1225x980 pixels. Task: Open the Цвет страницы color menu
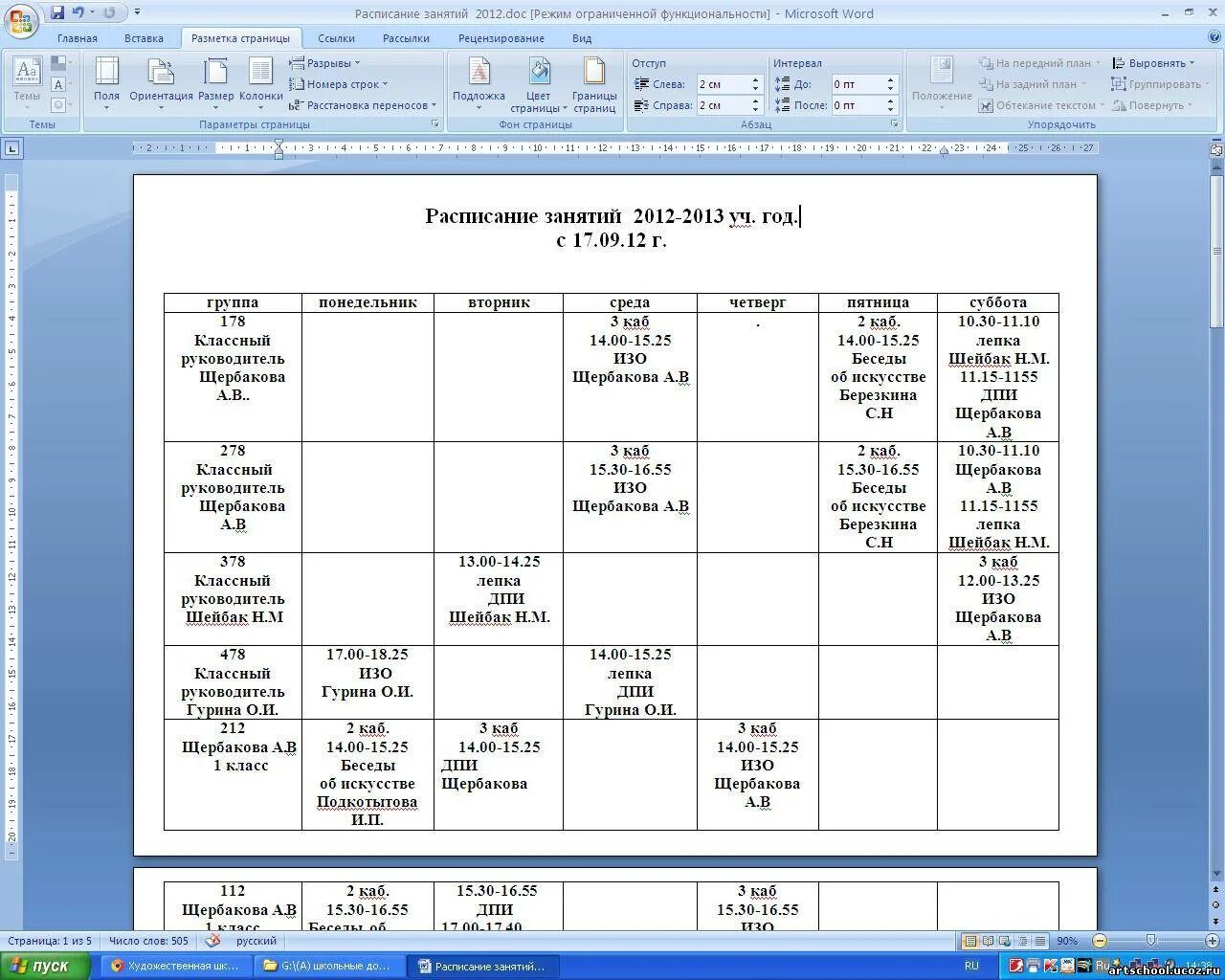(539, 83)
